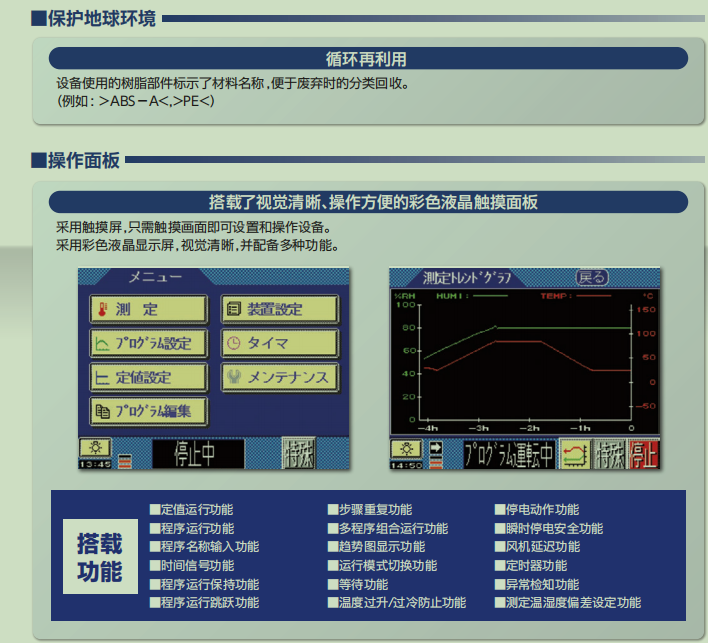Click the 搭载功能 label box

[x=100, y=556]
